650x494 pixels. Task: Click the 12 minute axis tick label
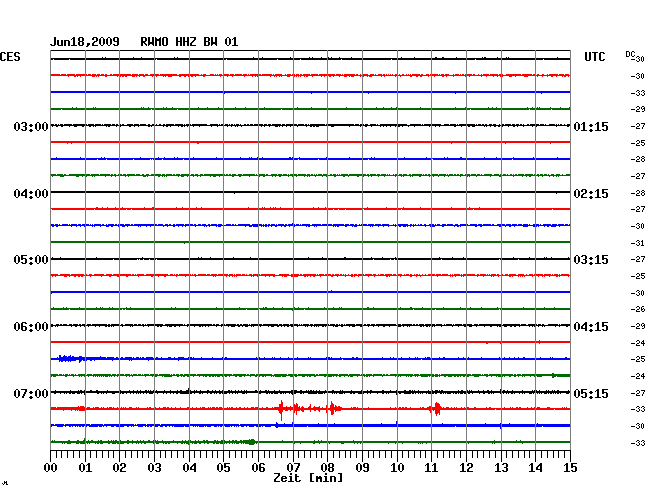click(x=466, y=468)
